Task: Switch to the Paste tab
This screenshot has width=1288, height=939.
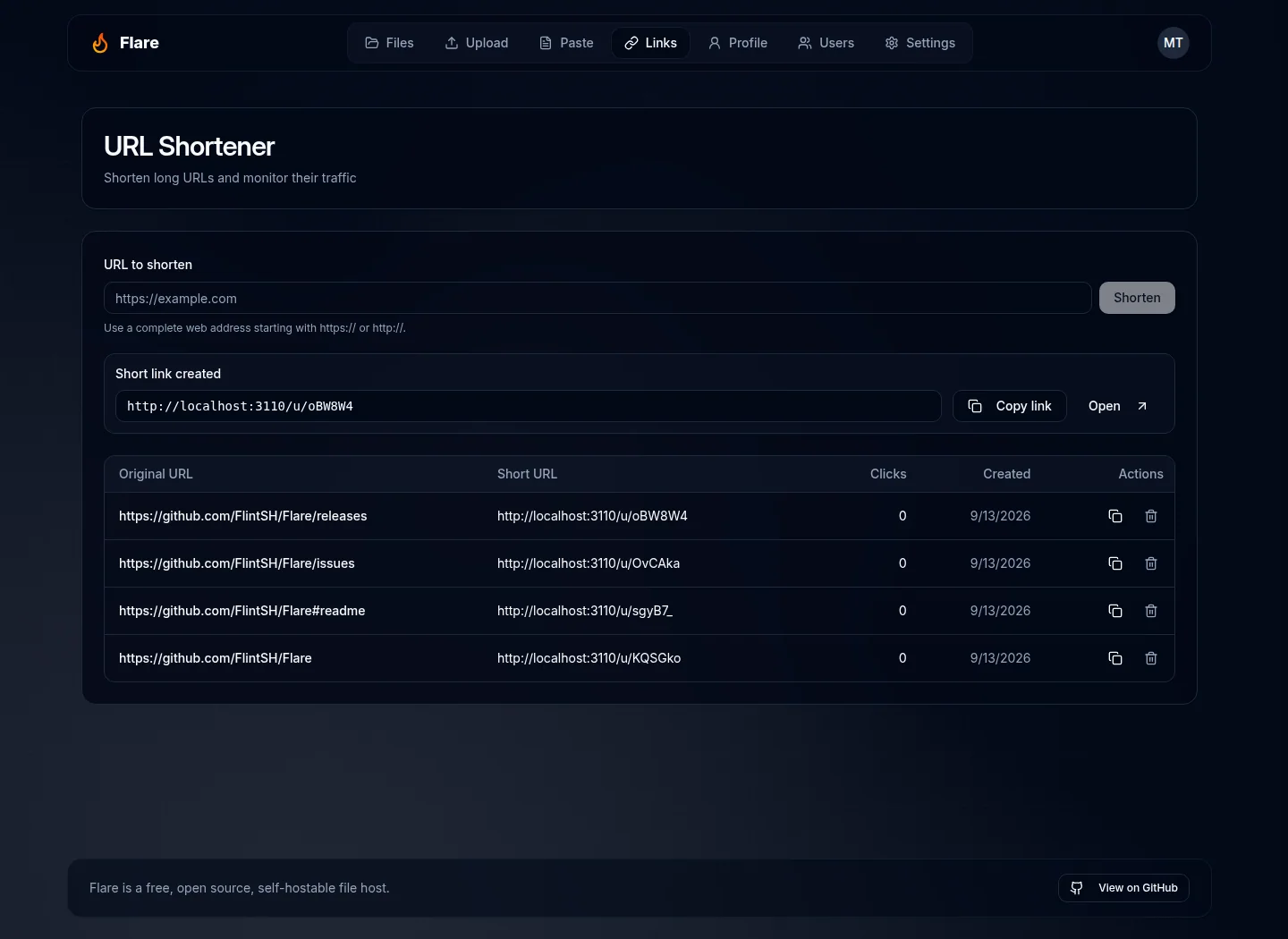Action: [x=566, y=43]
